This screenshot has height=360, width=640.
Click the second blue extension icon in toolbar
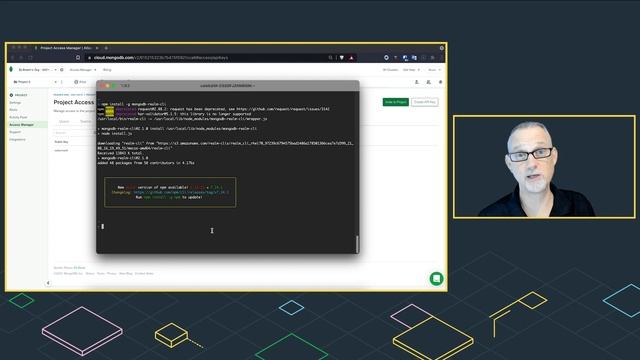(x=414, y=58)
